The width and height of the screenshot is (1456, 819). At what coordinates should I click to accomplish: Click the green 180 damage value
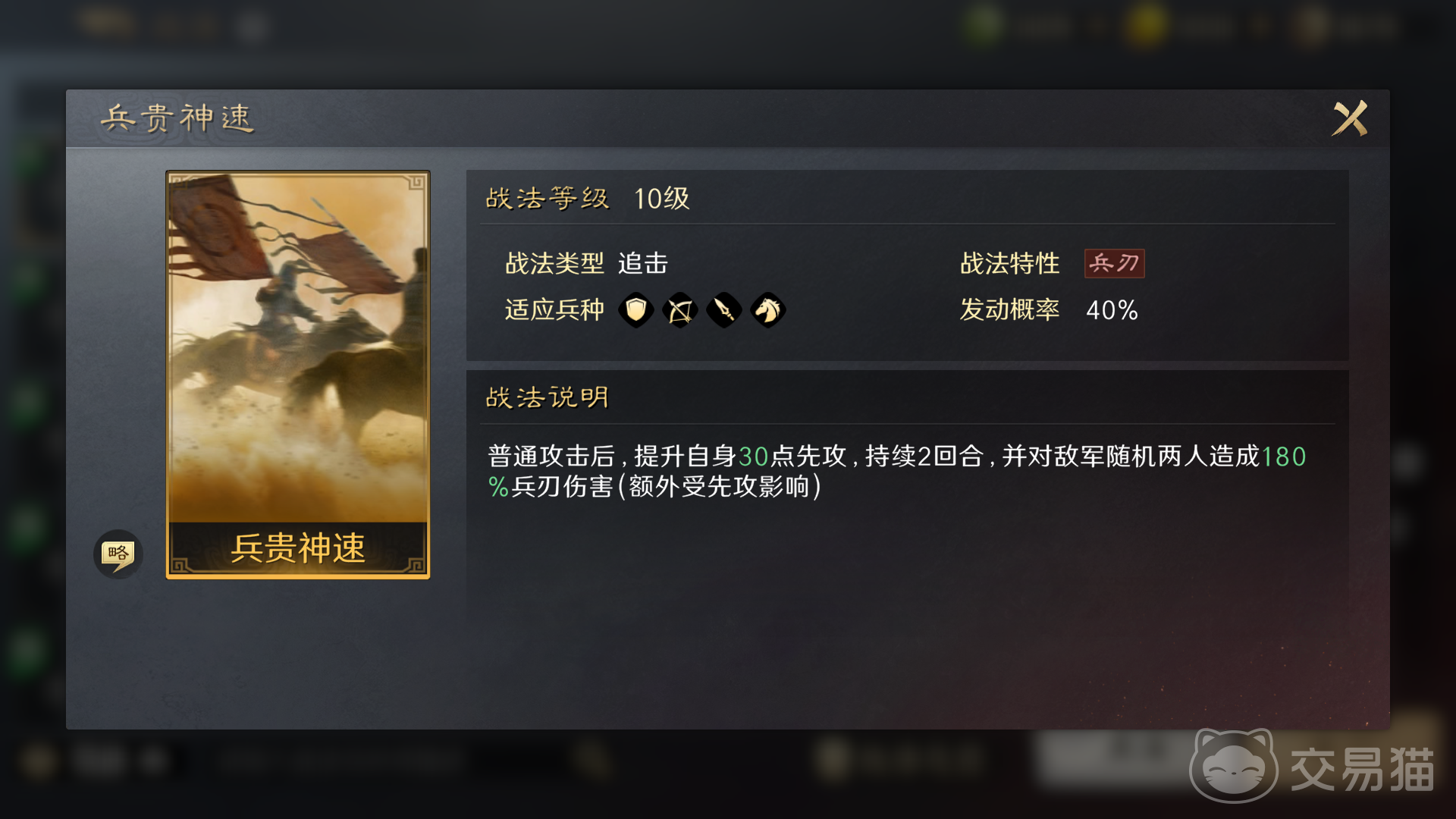1283,457
